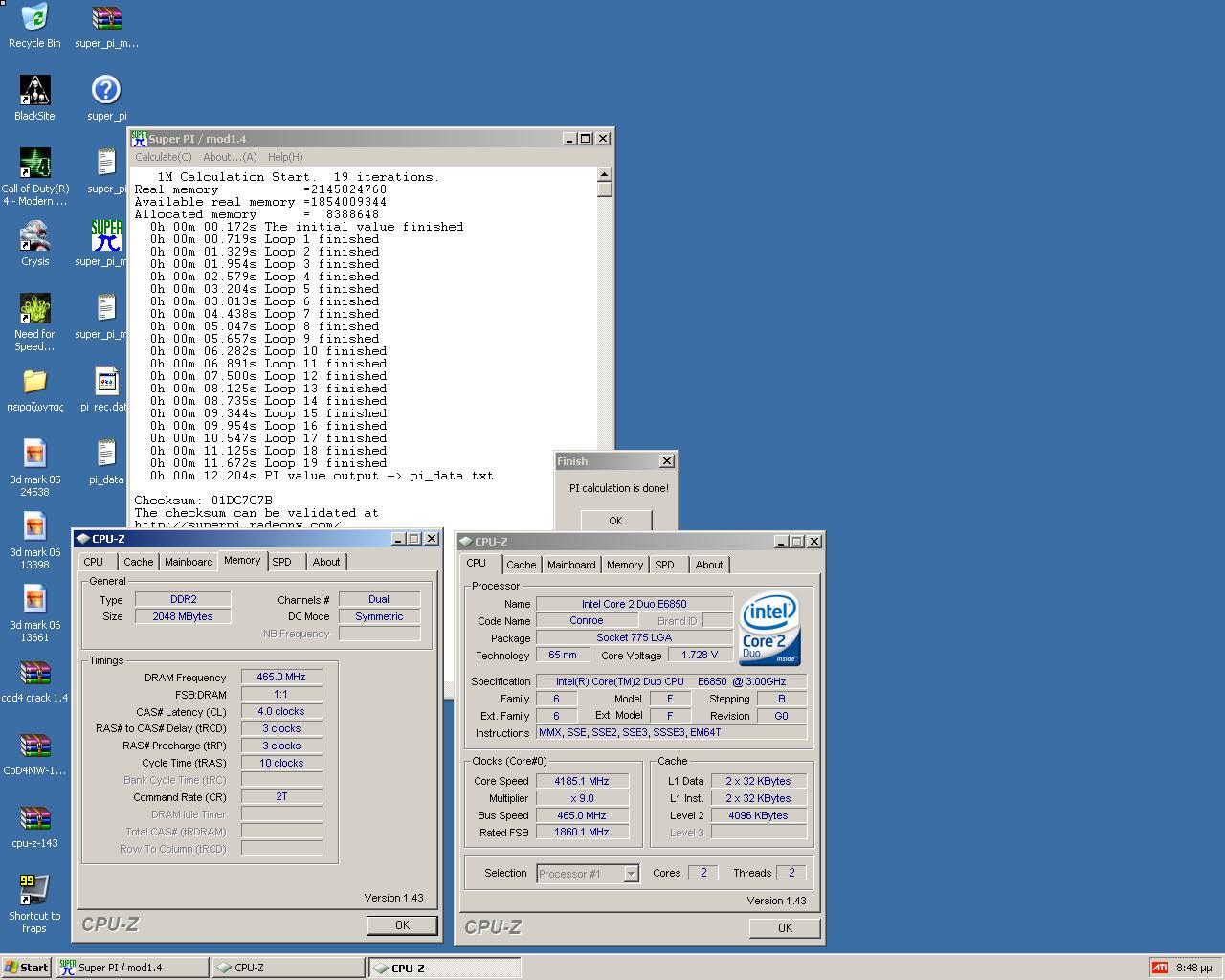The height and width of the screenshot is (980, 1225).
Task: Click the Intel Core 2 Duo E6850 name field
Action: click(635, 604)
